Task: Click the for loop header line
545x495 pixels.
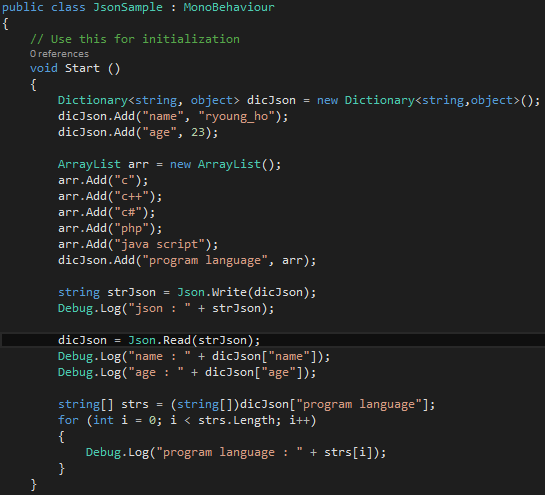Action: coord(187,420)
